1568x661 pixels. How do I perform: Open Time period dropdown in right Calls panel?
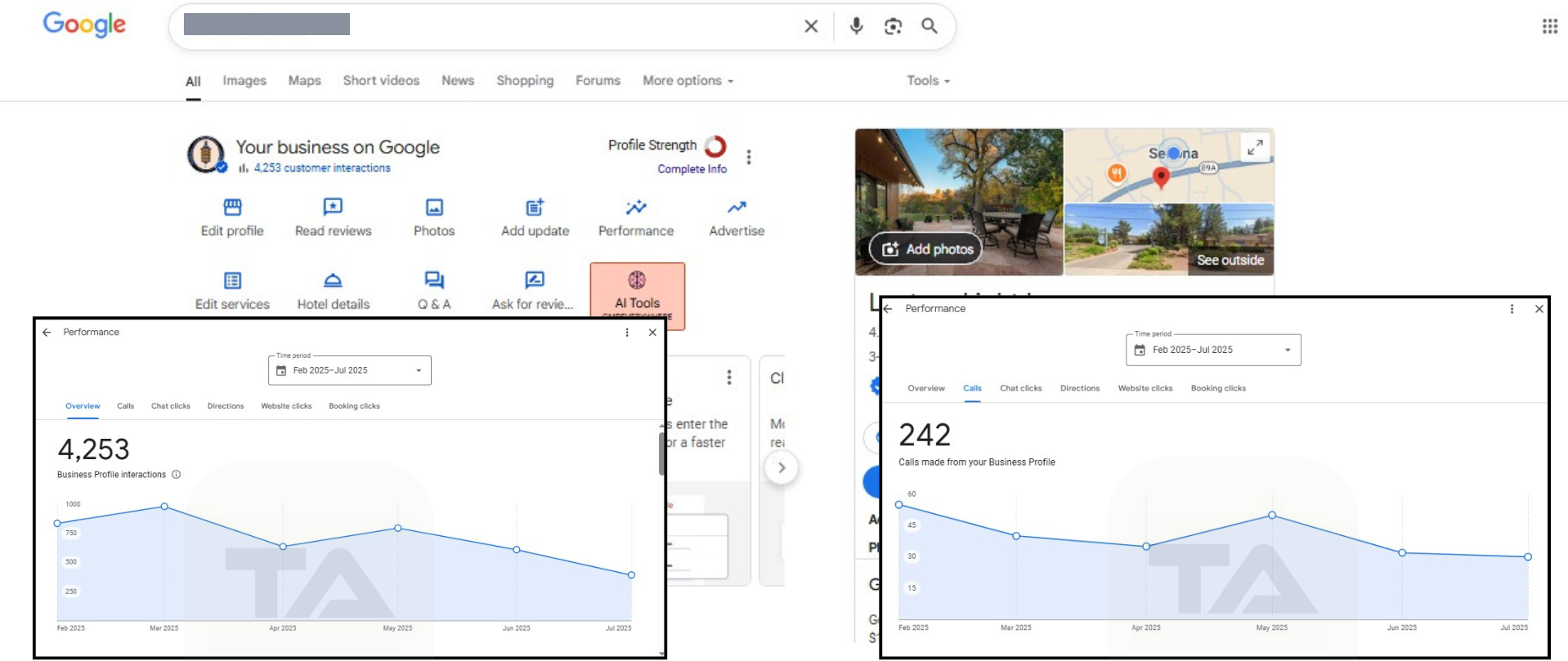[1213, 350]
